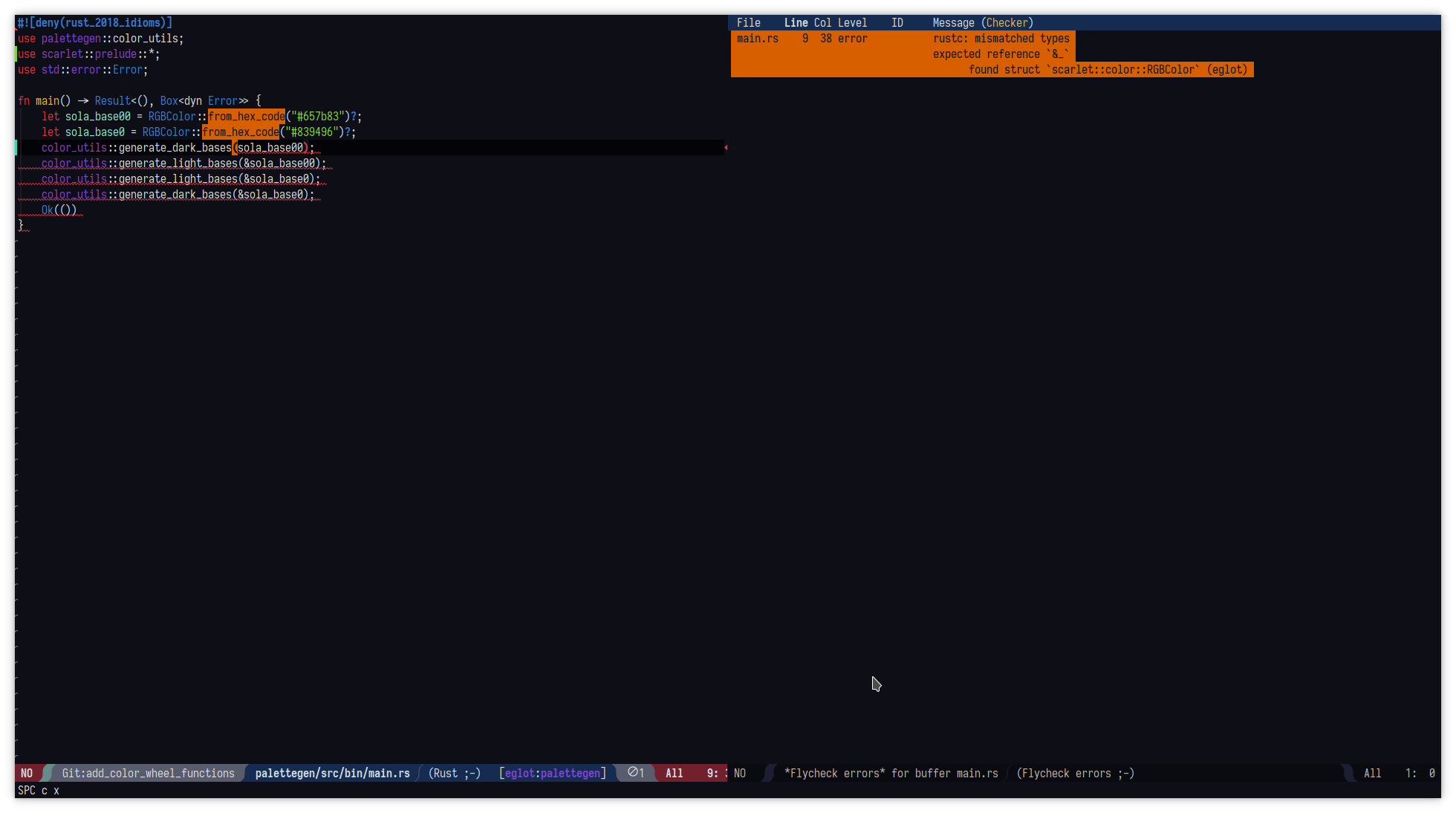Click the '*Flycheck errors* for buffer main.rs' title
1456x813 pixels.
891,773
